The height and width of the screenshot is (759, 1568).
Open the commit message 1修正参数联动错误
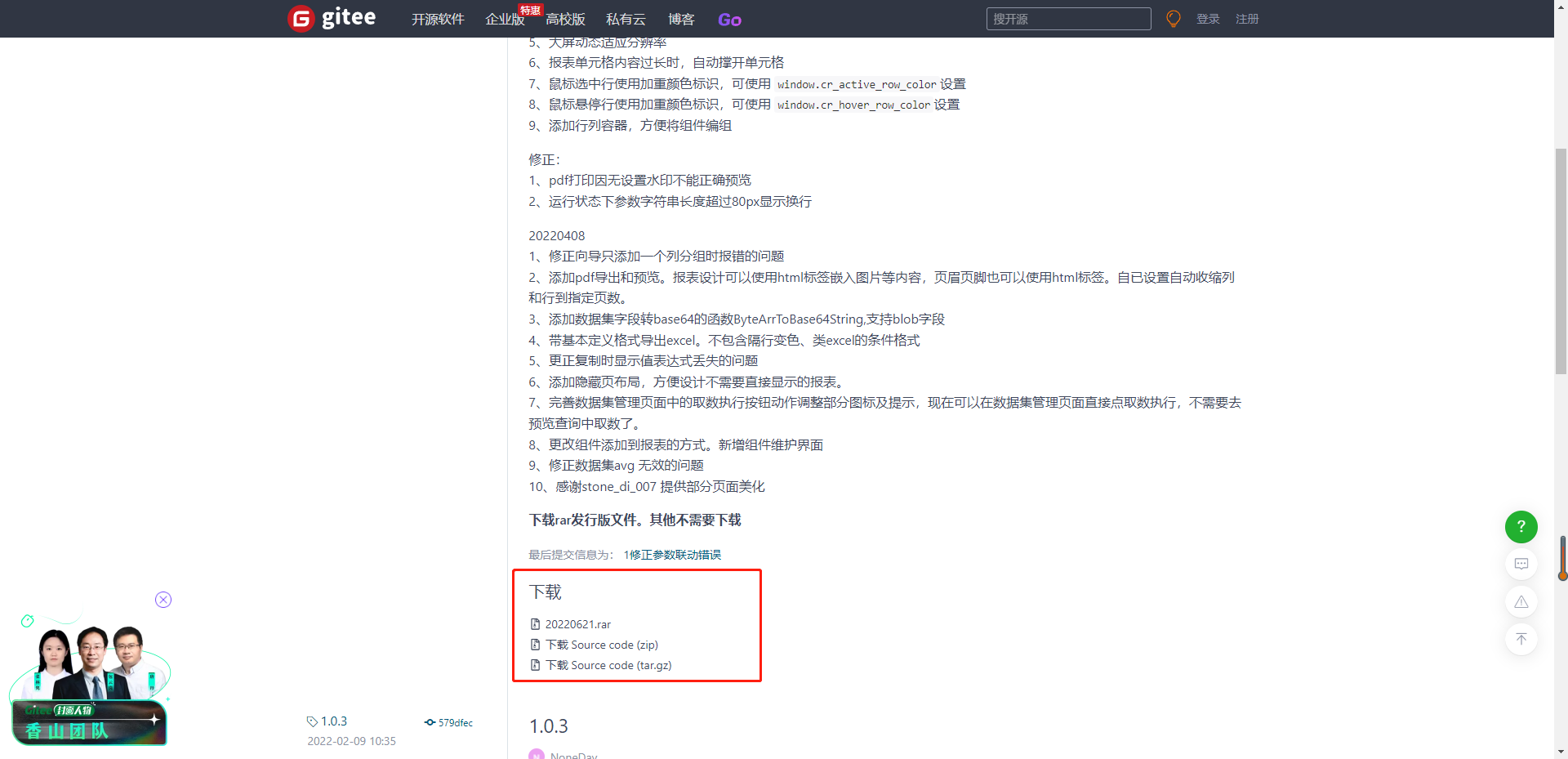point(672,555)
